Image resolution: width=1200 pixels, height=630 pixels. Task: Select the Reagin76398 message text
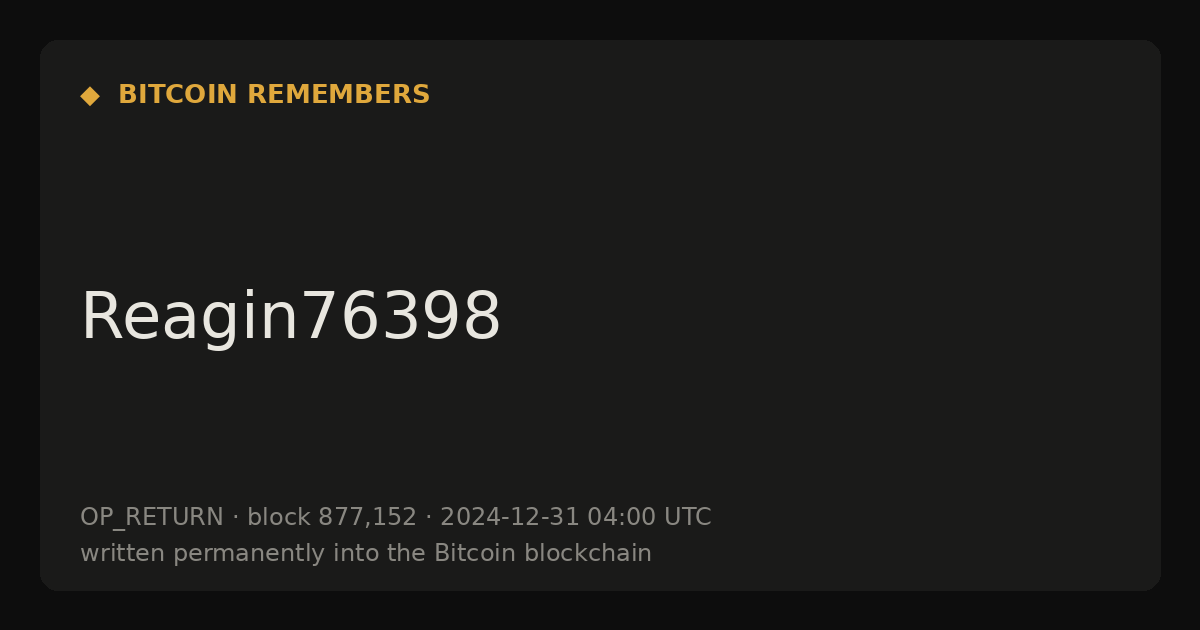pyautogui.click(x=291, y=317)
